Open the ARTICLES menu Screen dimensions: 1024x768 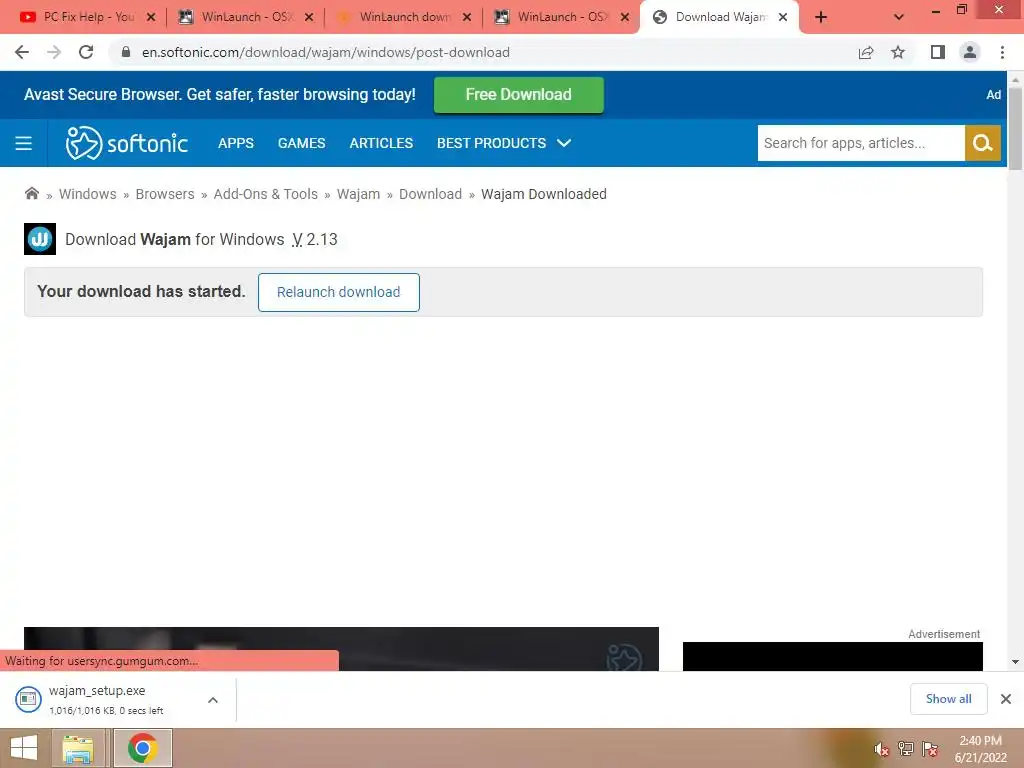[381, 143]
